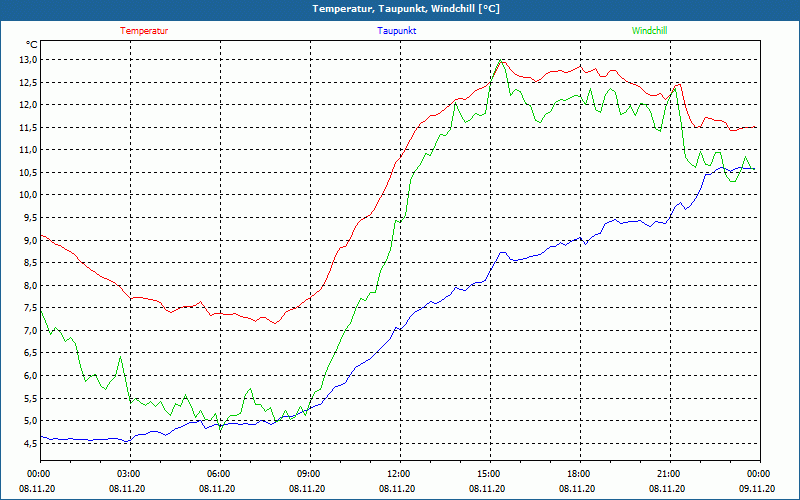Viewport: 800px width, 500px height.
Task: Select the blue "Taupunkt" legend label
Action: (396, 31)
